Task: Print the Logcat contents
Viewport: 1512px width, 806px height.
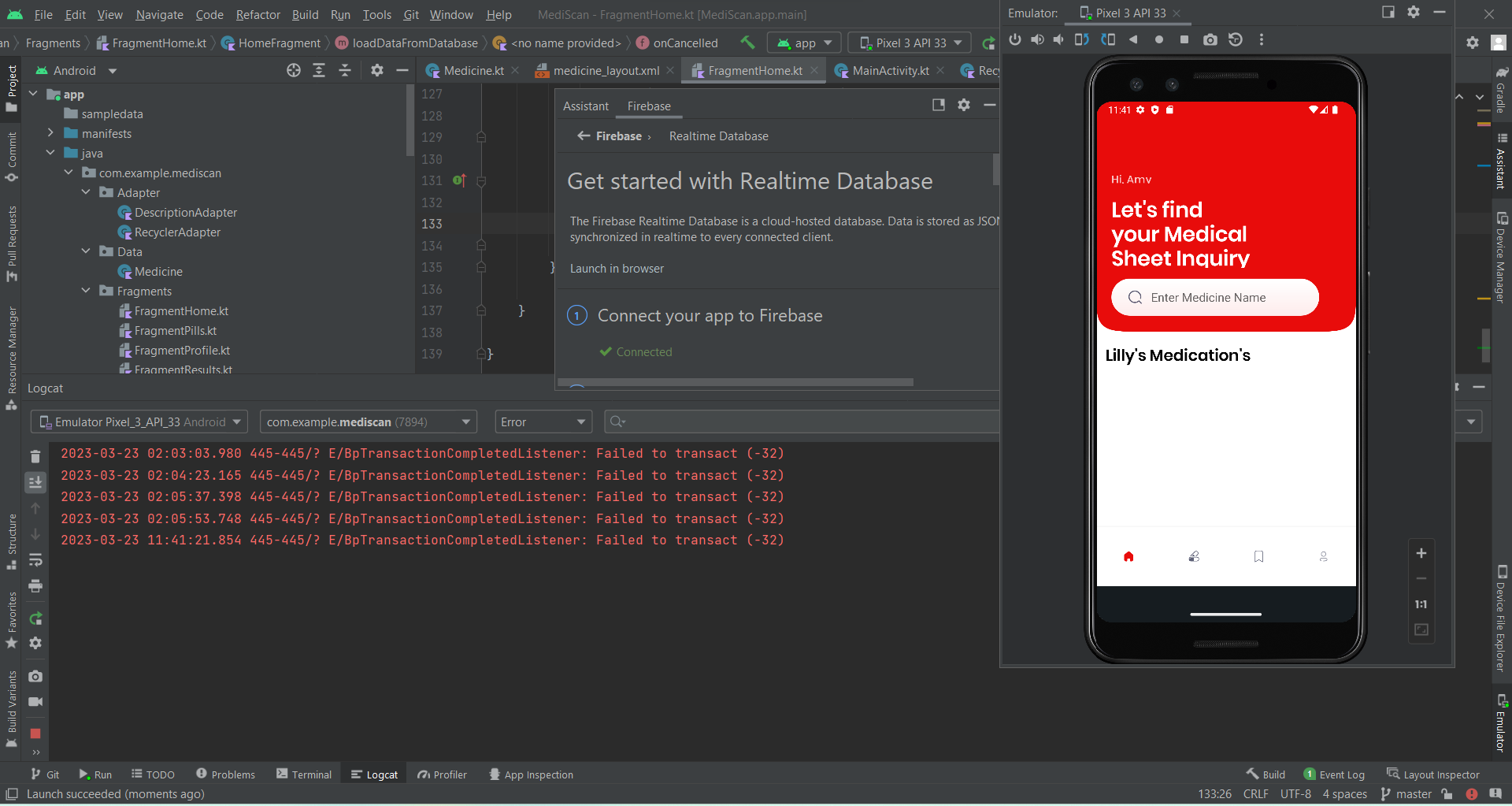Action: pos(35,586)
